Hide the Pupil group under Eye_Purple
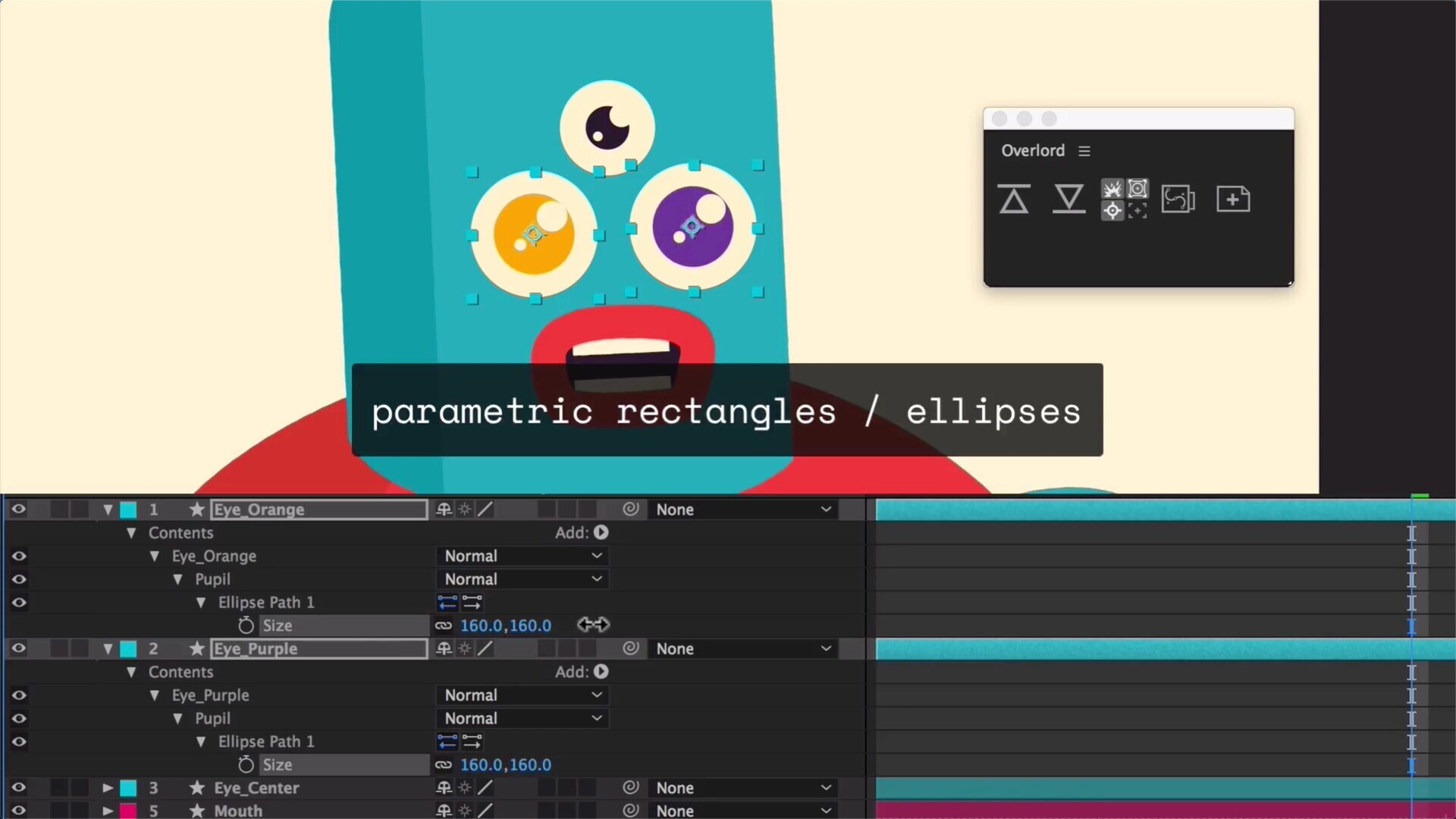The width and height of the screenshot is (1456, 819). tap(19, 718)
